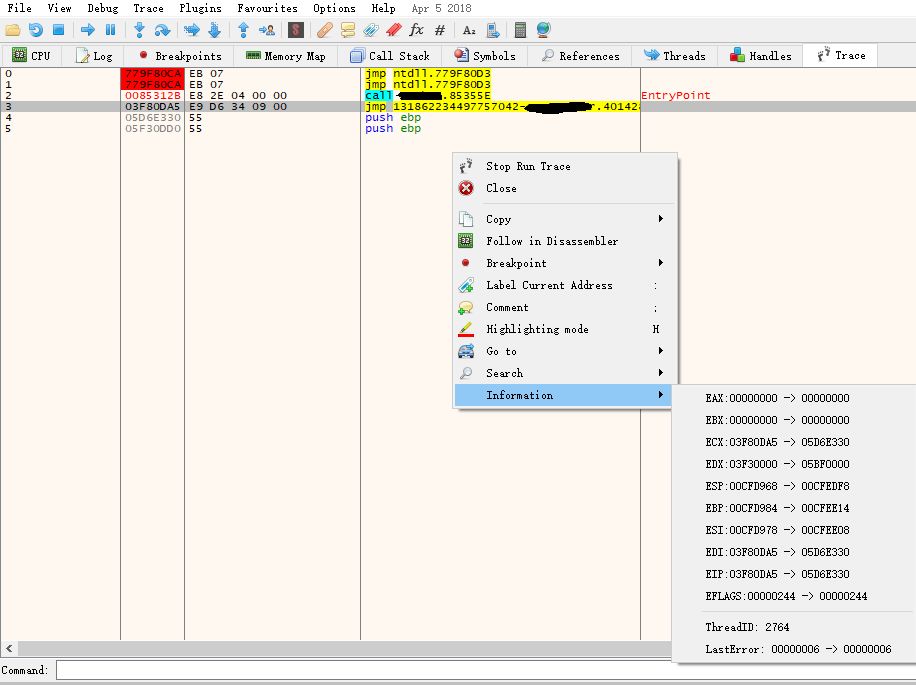Screen dimensions: 916x685
Task: Show the Functions list (fx) icon
Action: [417, 30]
